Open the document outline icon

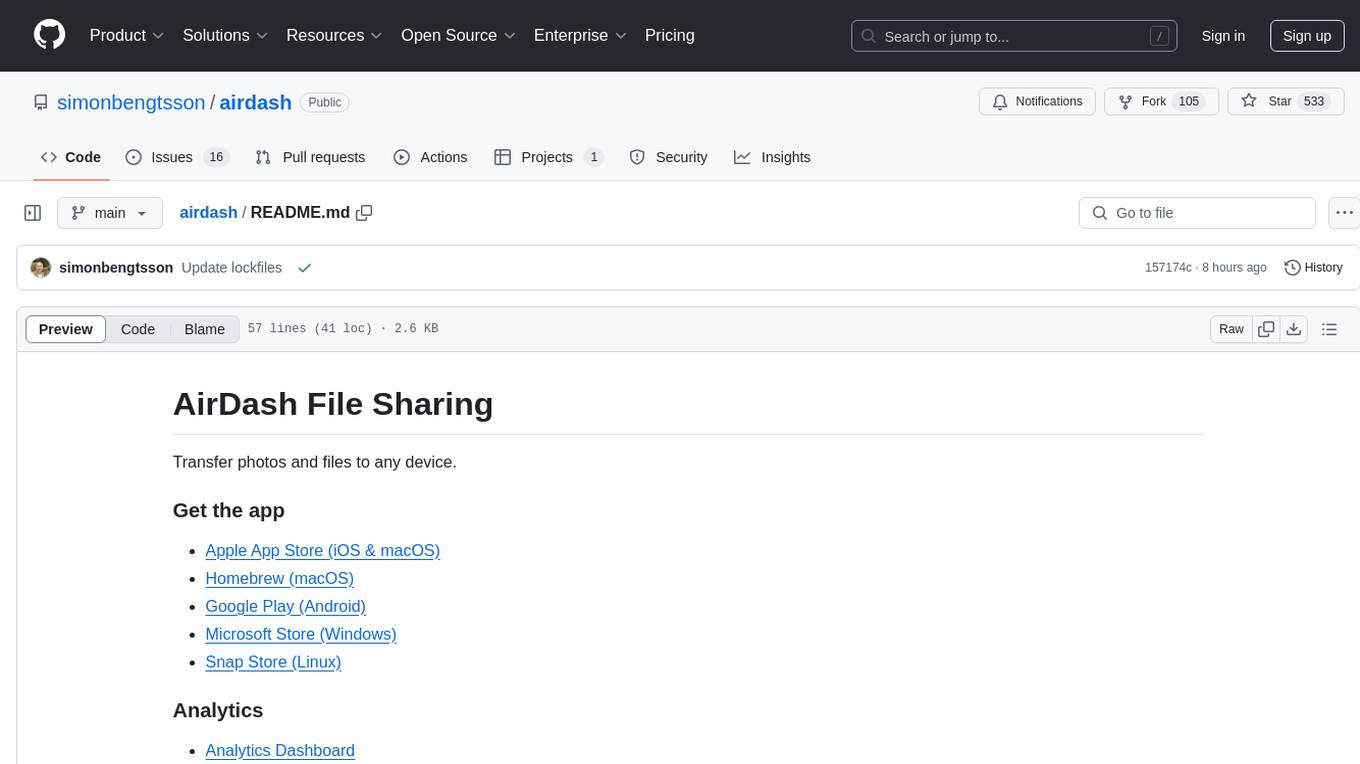pyautogui.click(x=1329, y=329)
